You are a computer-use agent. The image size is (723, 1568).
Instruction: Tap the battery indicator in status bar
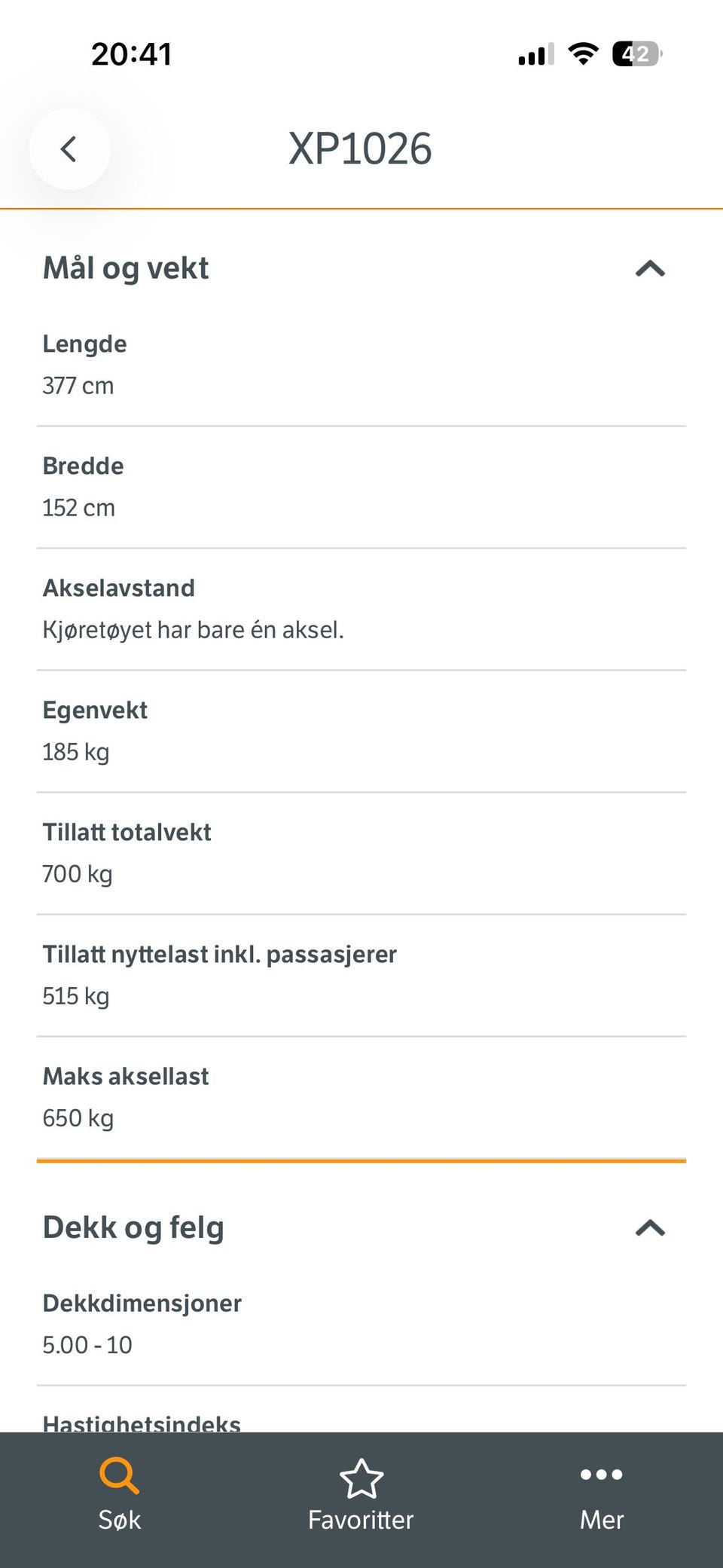pos(637,54)
